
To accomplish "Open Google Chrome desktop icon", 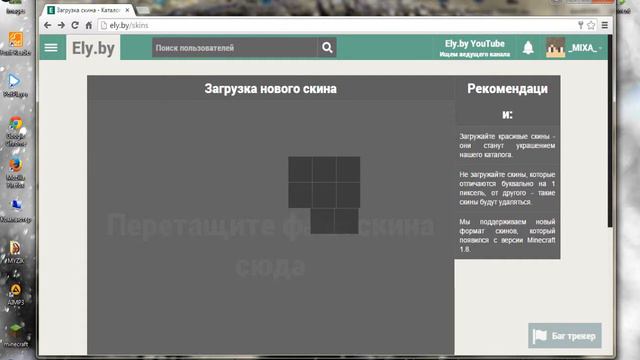I will 16,131.
